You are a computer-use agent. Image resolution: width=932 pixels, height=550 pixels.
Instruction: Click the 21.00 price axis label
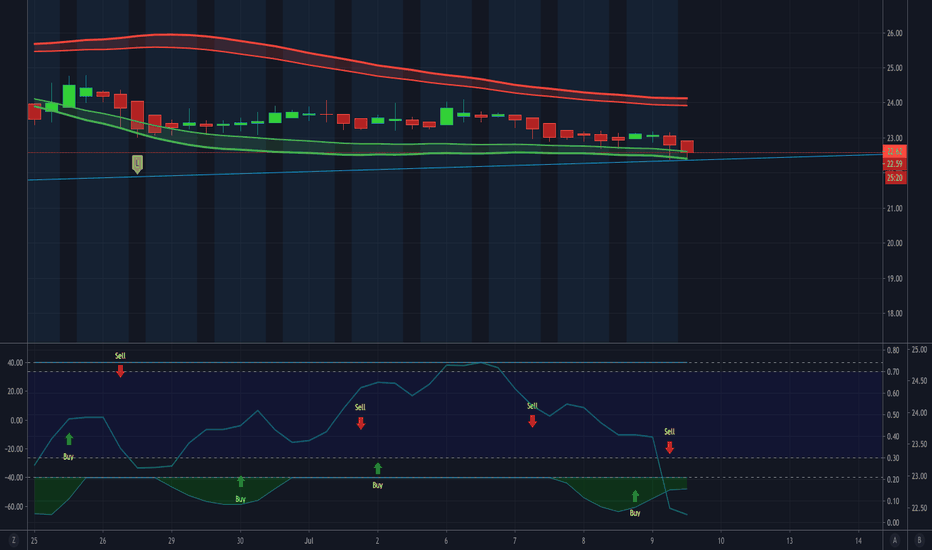click(x=895, y=208)
